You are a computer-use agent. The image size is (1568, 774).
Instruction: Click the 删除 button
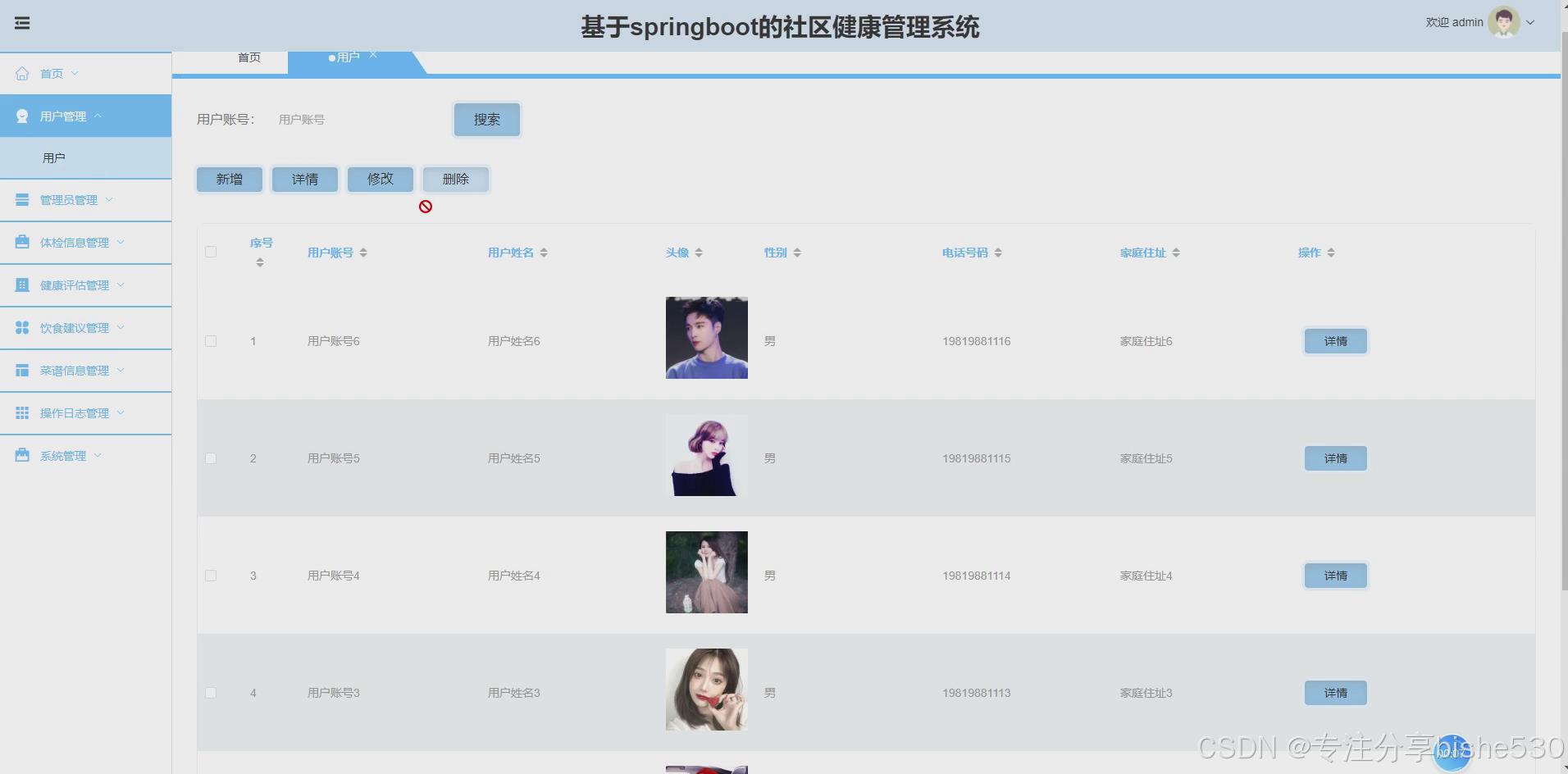point(456,179)
